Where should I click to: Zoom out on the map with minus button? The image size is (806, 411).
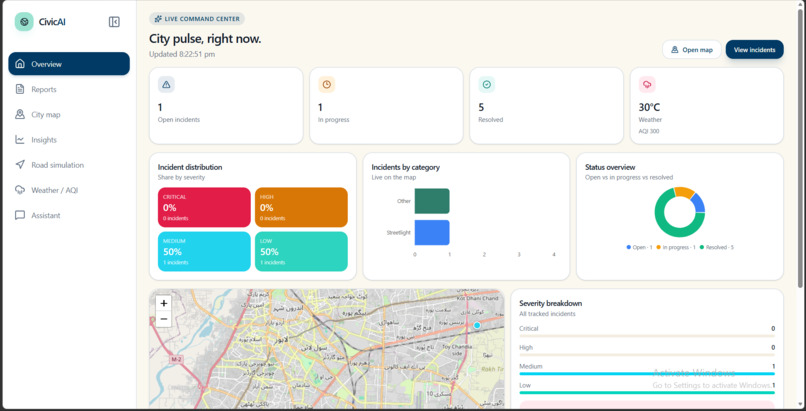click(163, 319)
